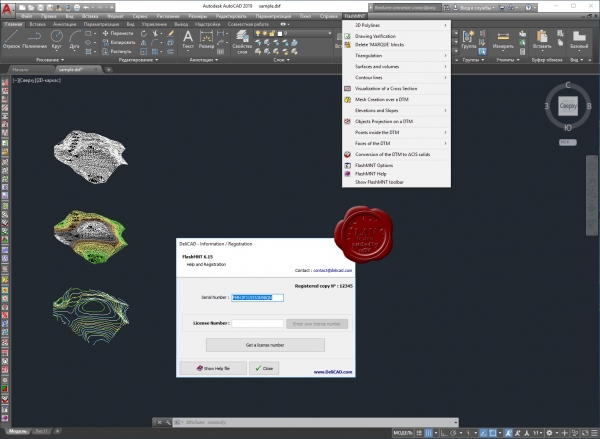This screenshot has width=600, height=439.
Task: Click the mirror tool icon
Action: 143,42
